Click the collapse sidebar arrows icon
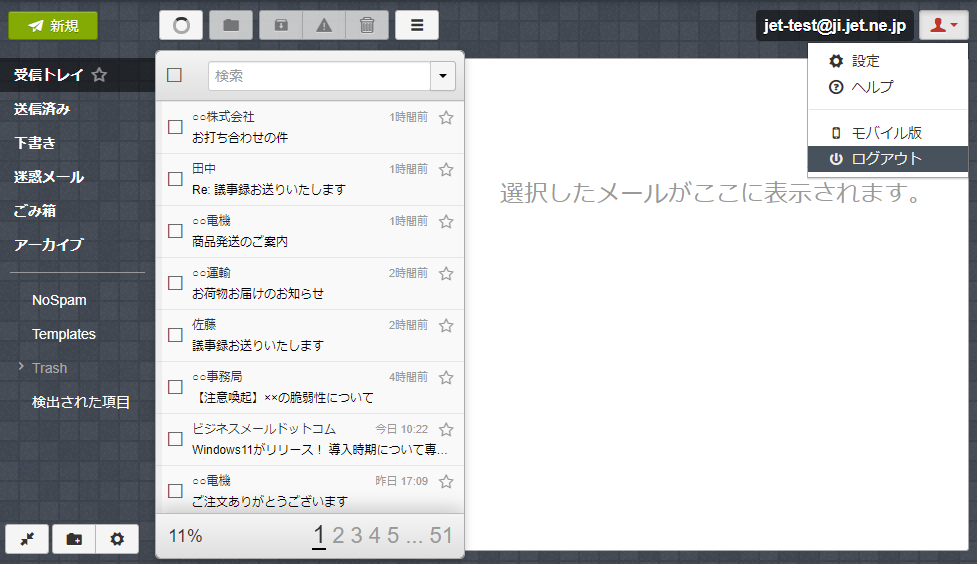Image resolution: width=977 pixels, height=564 pixels. [x=27, y=539]
